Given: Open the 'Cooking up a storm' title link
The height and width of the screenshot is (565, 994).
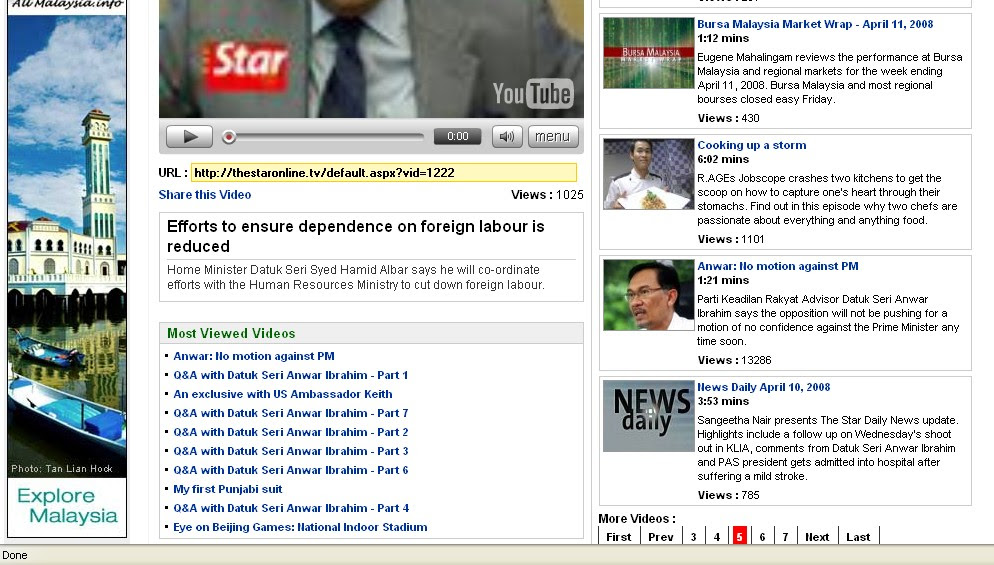Looking at the screenshot, I should click(752, 145).
